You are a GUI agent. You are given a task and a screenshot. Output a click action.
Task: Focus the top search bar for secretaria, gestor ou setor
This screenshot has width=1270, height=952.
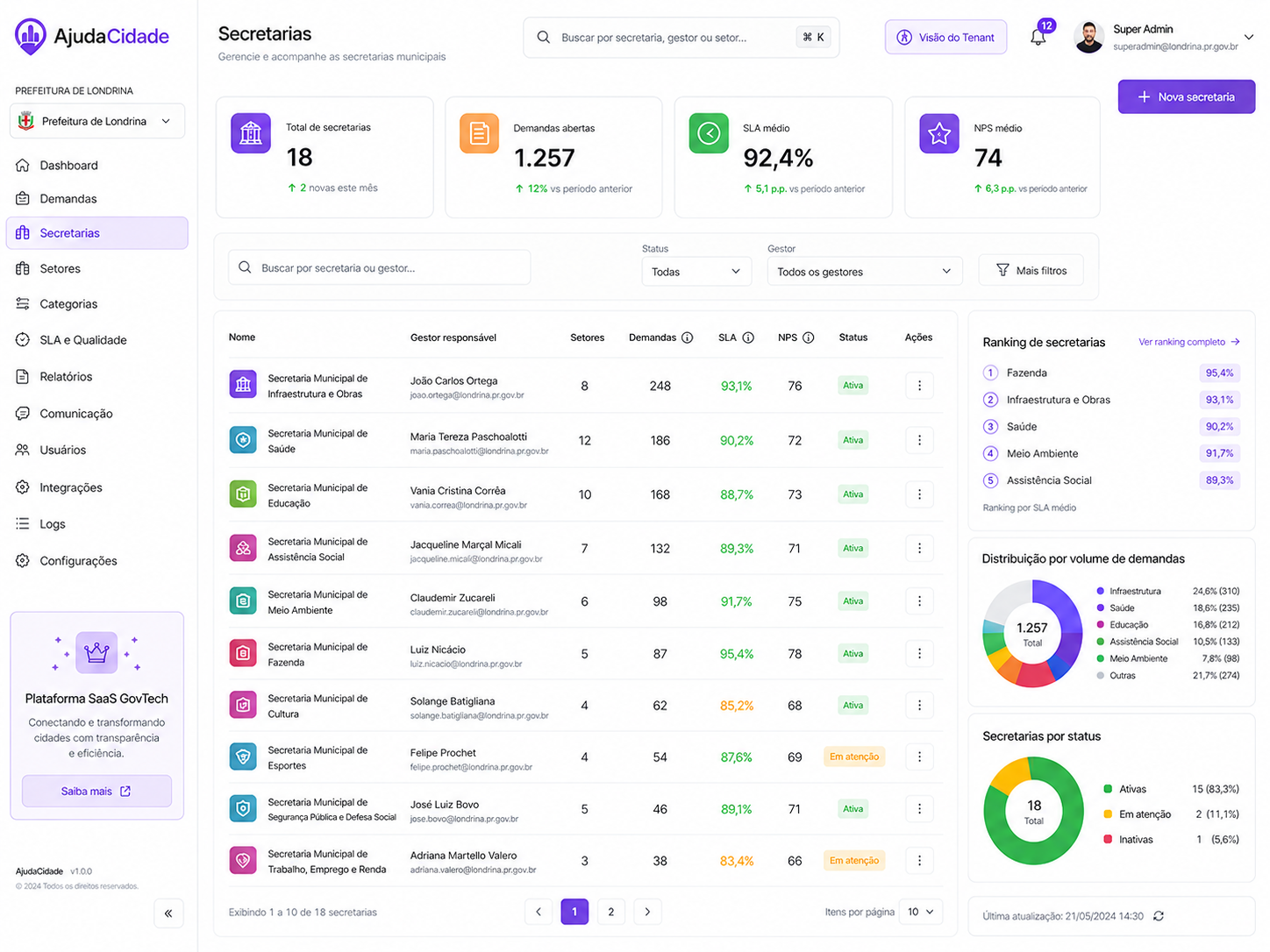[681, 38]
